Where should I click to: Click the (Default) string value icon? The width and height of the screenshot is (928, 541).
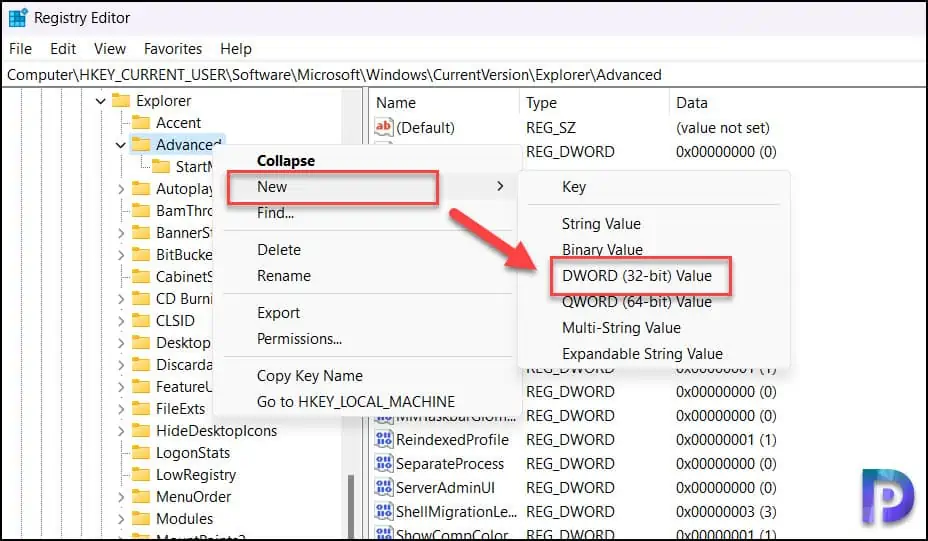click(x=384, y=127)
